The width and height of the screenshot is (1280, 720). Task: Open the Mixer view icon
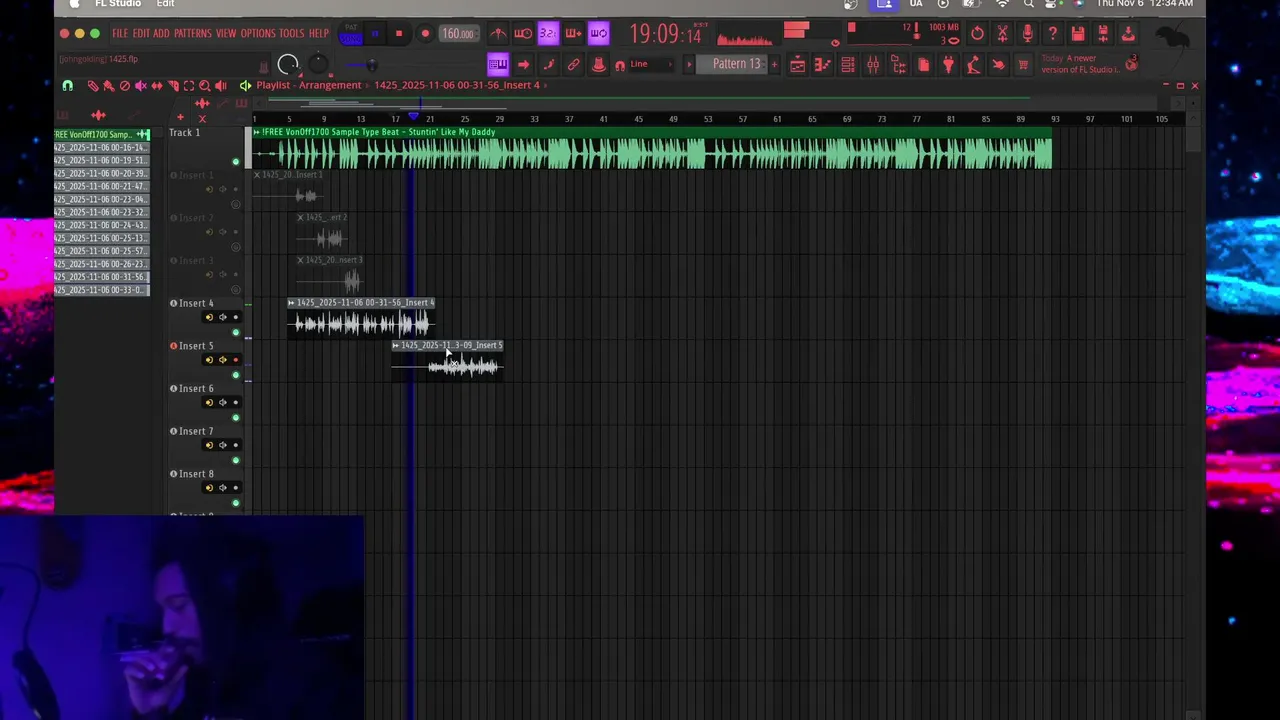pyautogui.click(x=873, y=65)
